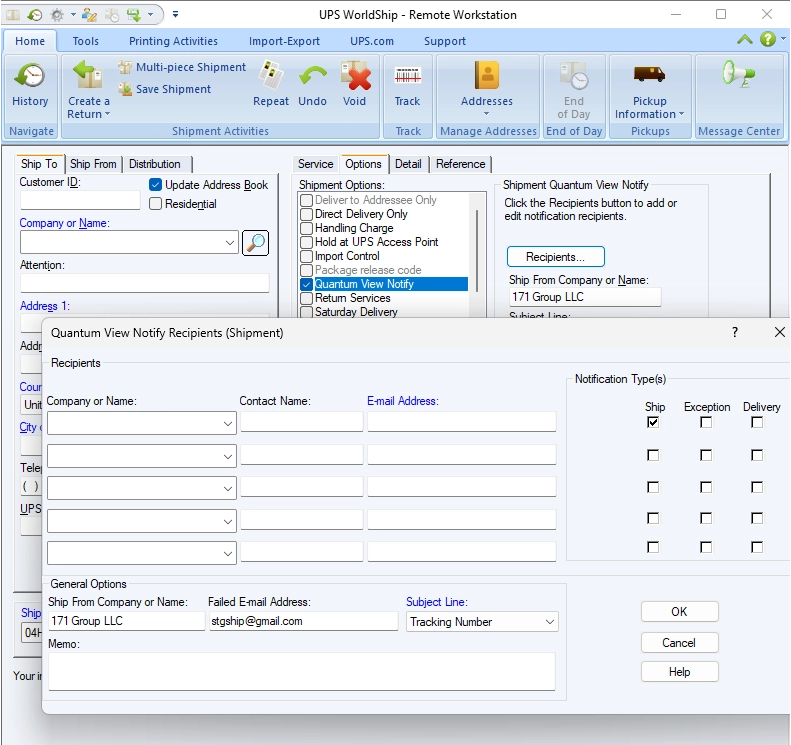Check the Direct Delivery Only option
Screen dimensions: 791x745
tap(306, 214)
